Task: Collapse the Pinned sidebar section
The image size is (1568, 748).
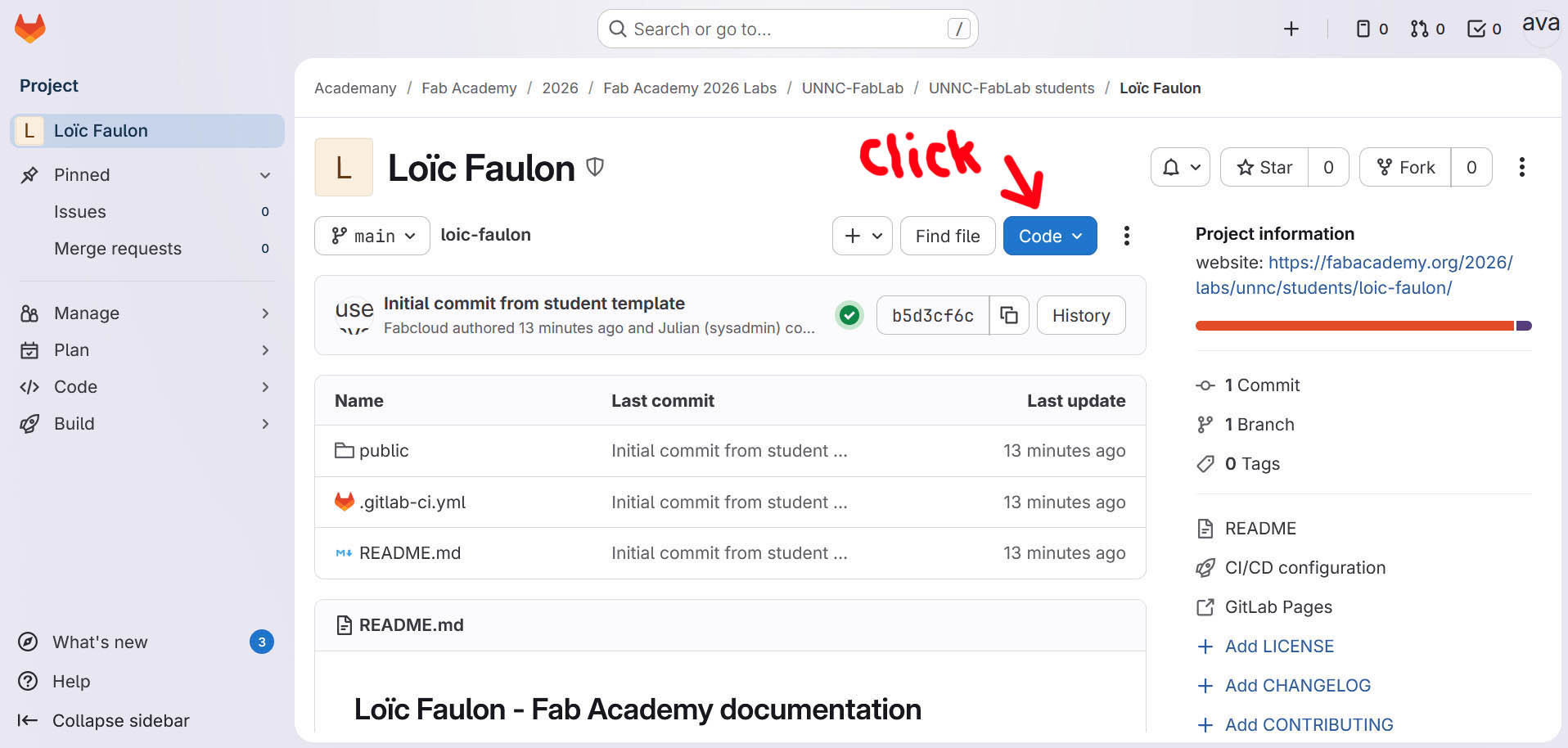Action: tap(264, 175)
